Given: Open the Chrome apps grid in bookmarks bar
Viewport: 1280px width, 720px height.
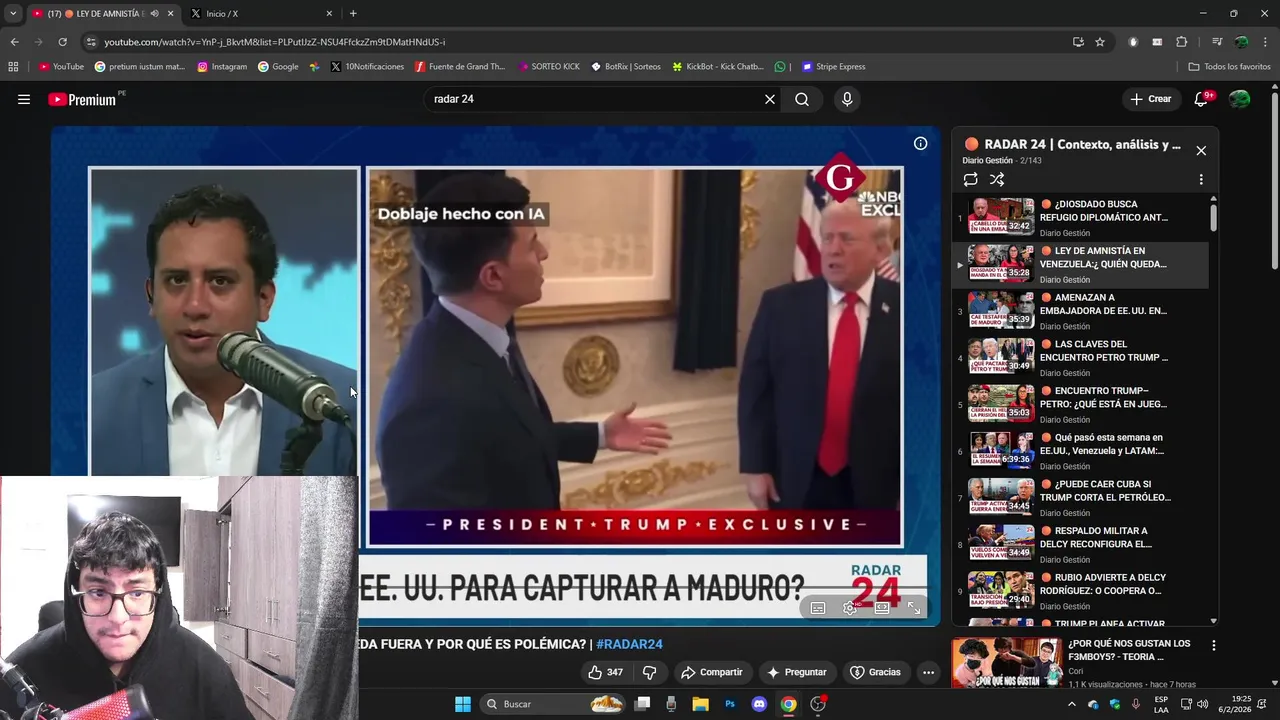Looking at the screenshot, I should (13, 67).
